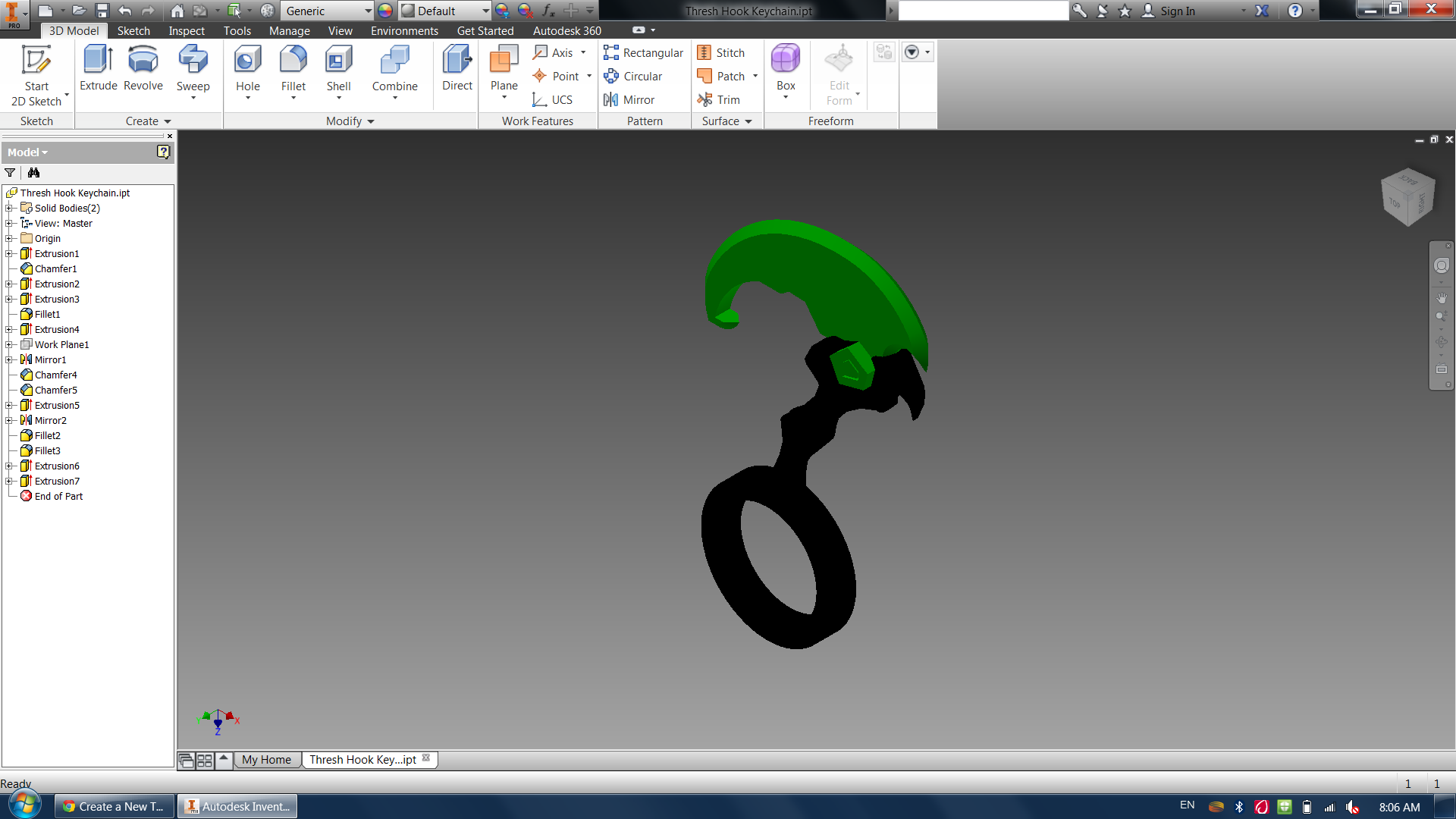This screenshot has width=1456, height=819.
Task: Click the taskbar clock showing 8:06 AM
Action: [1399, 807]
